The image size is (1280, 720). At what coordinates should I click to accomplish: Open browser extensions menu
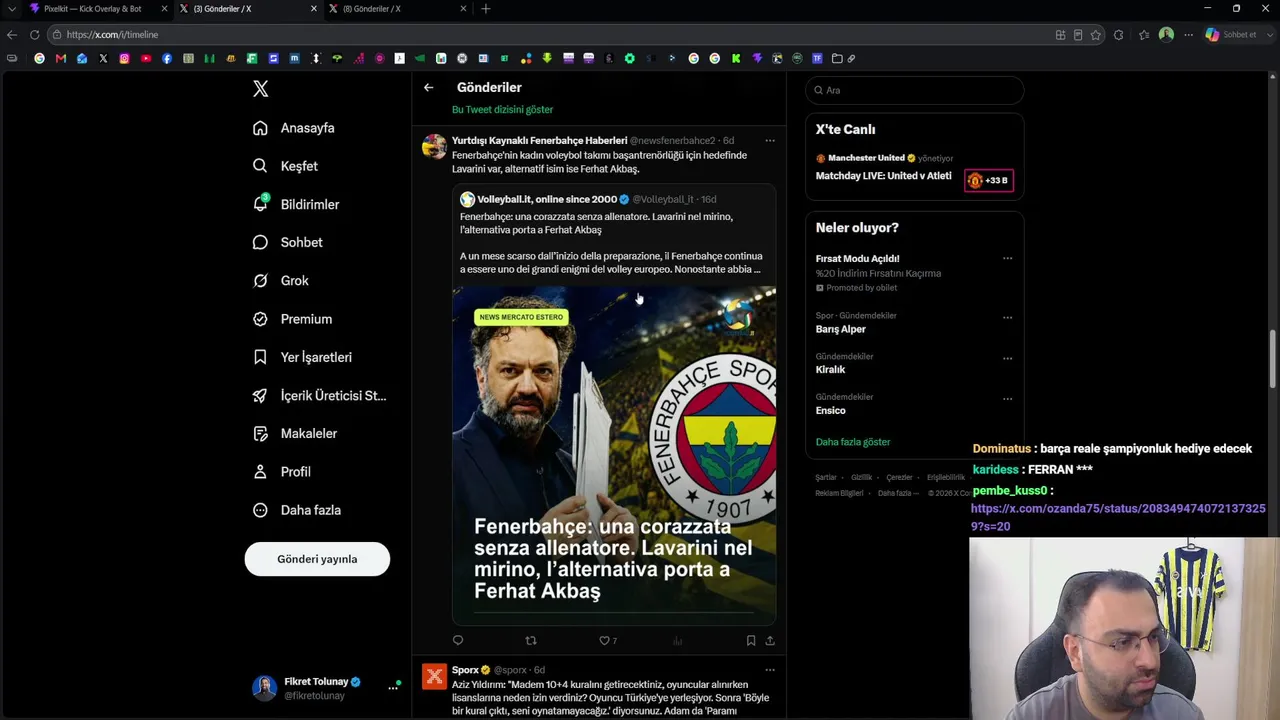click(x=1118, y=35)
